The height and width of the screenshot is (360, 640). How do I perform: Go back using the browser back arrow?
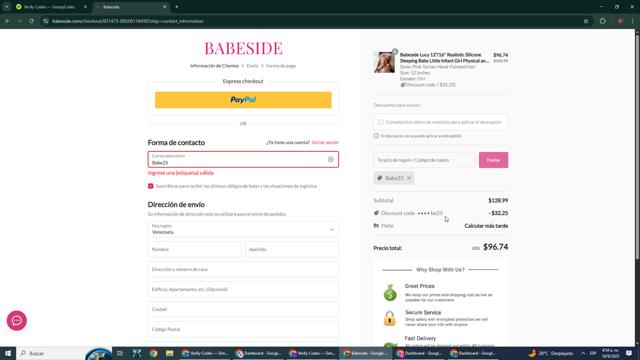pyautogui.click(x=8, y=21)
